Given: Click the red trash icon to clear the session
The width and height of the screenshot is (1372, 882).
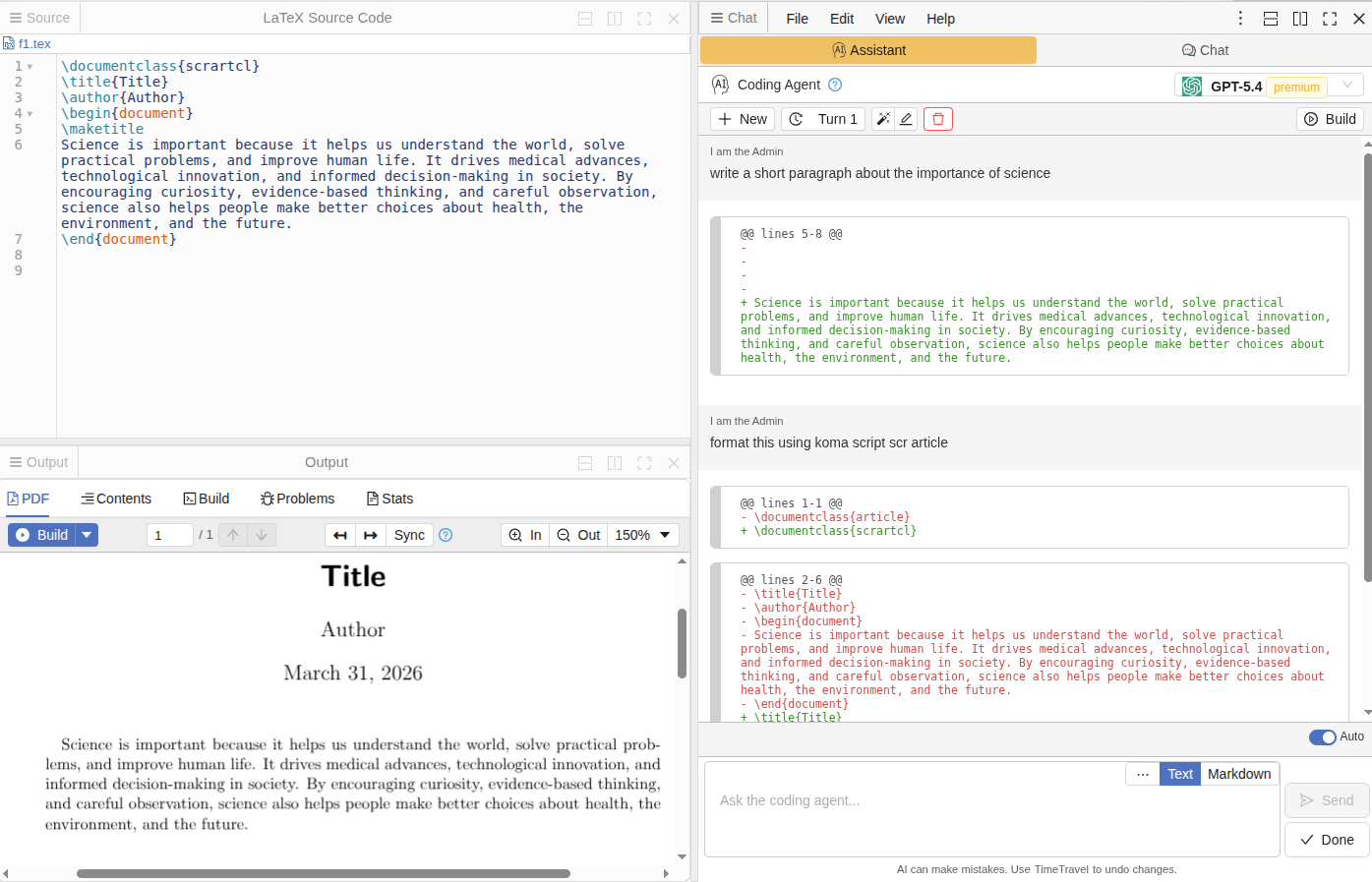Looking at the screenshot, I should pos(937,118).
